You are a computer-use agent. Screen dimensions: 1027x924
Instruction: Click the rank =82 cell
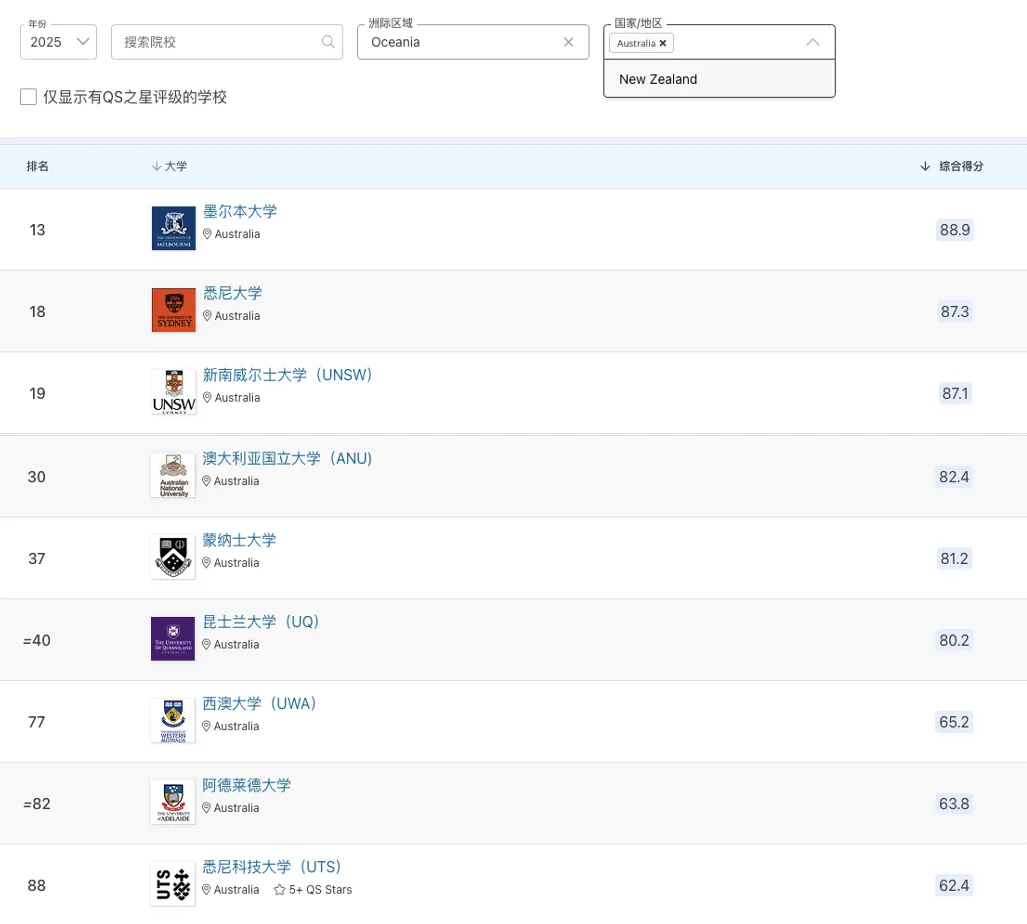point(37,804)
